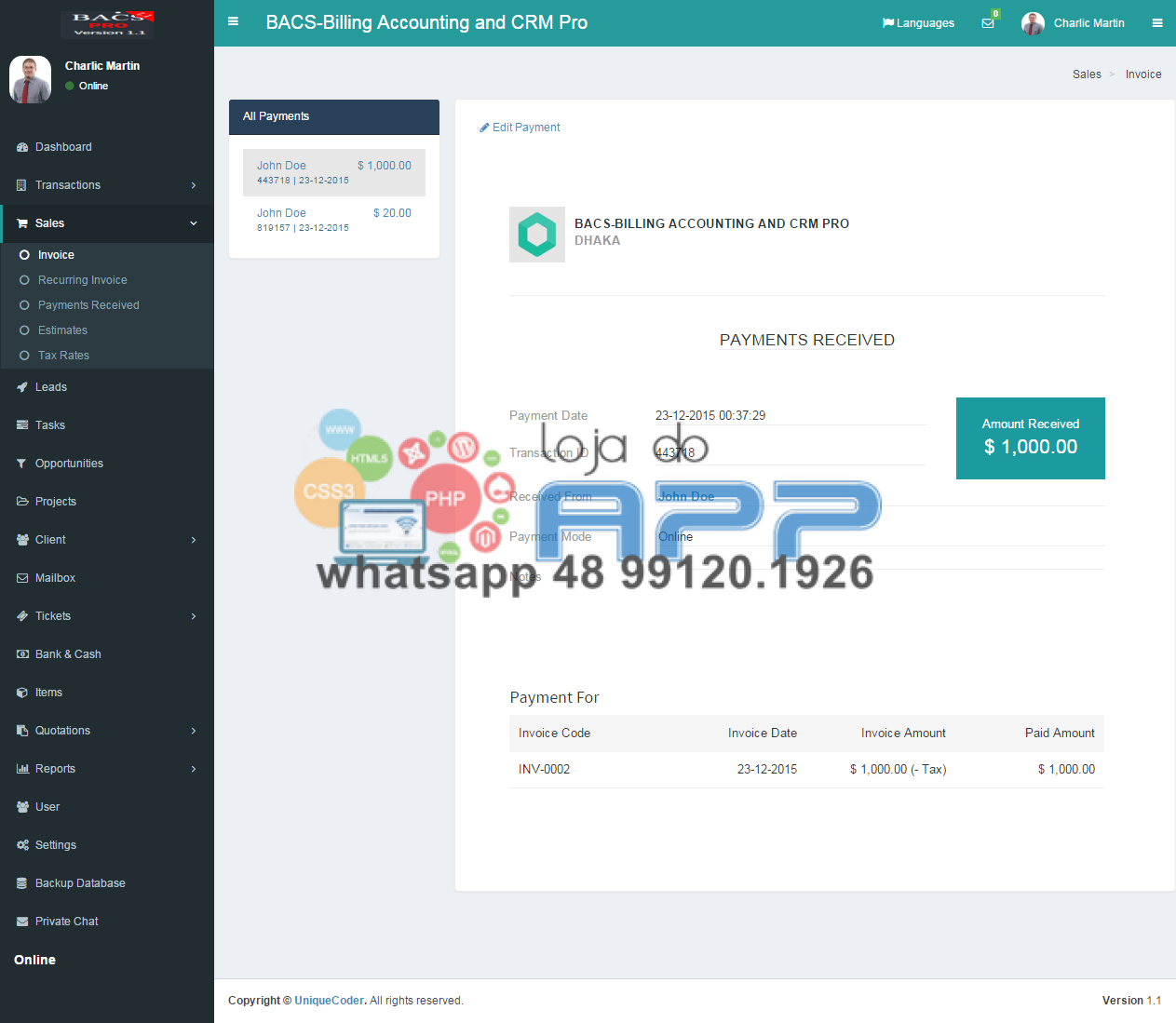Screen dimensions: 1176x1023
Task: Click the hamburger sidebar toggle icon
Action: click(x=233, y=22)
